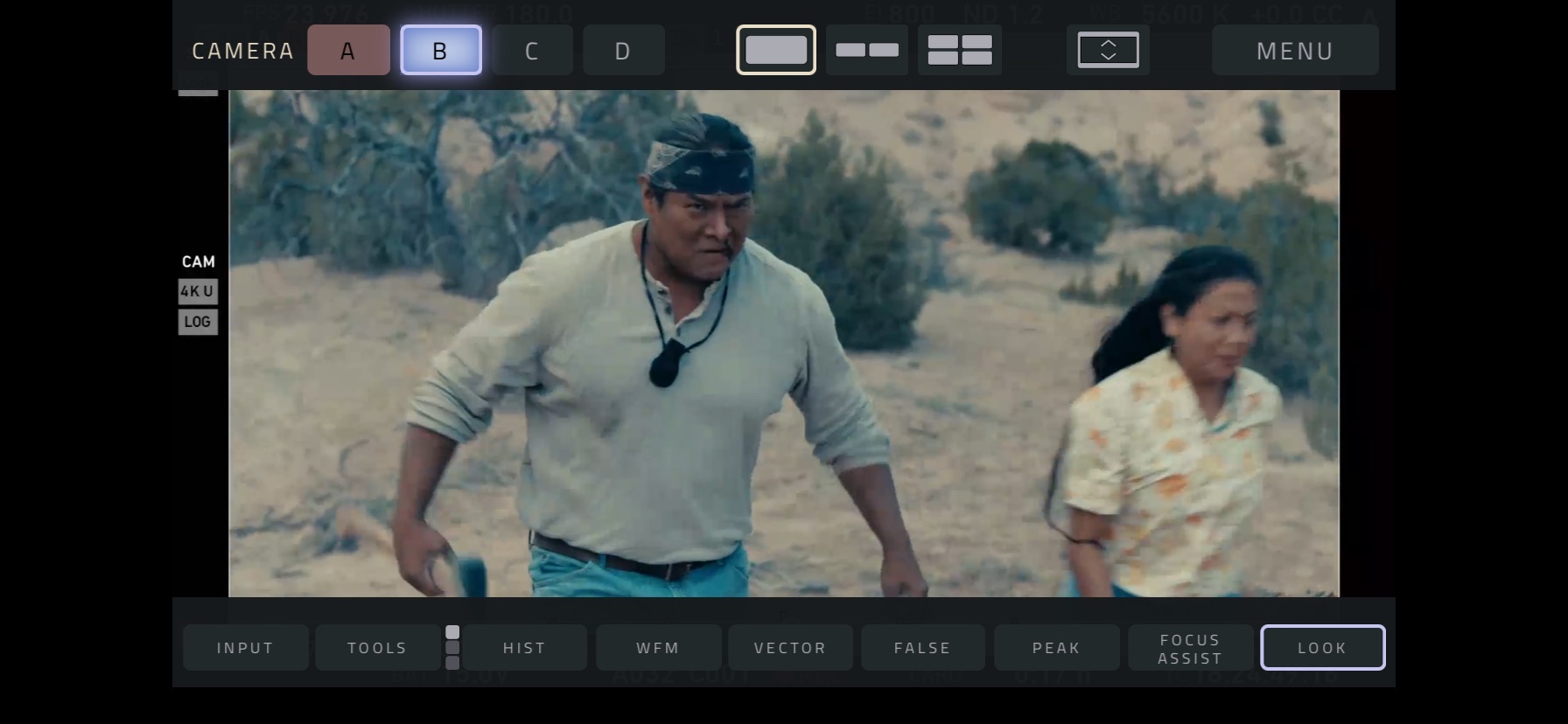
Task: Click the 4K U format badge
Action: (x=198, y=291)
